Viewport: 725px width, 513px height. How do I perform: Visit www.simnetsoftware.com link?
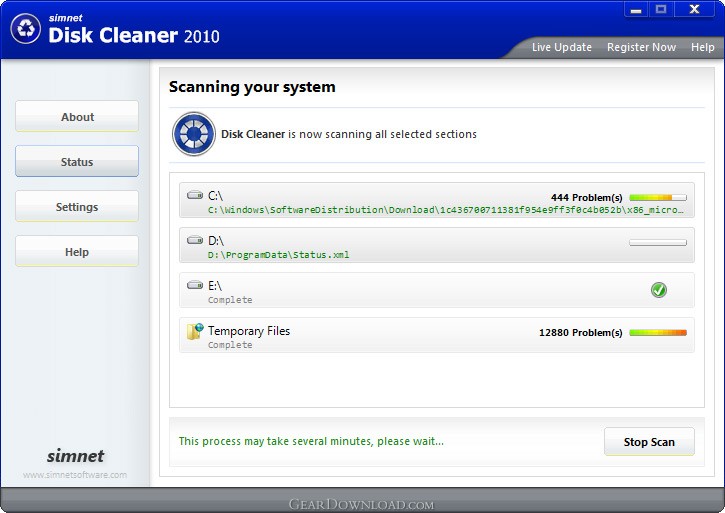pos(75,475)
